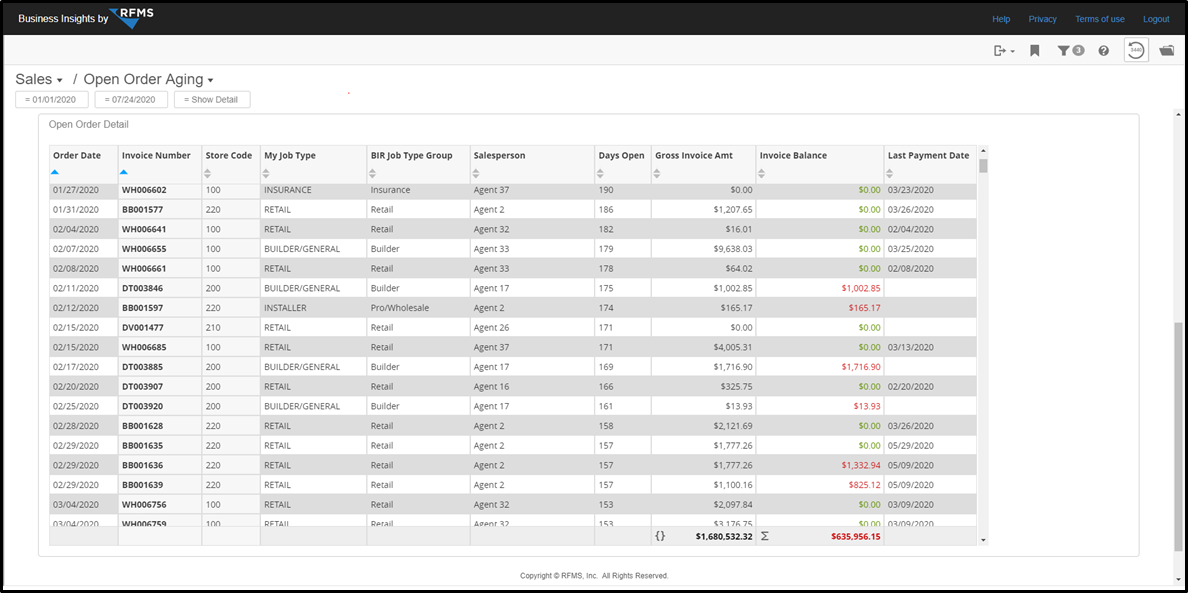1188x593 pixels.
Task: Sort by Order Date arrow icon
Action: pyautogui.click(x=55, y=173)
